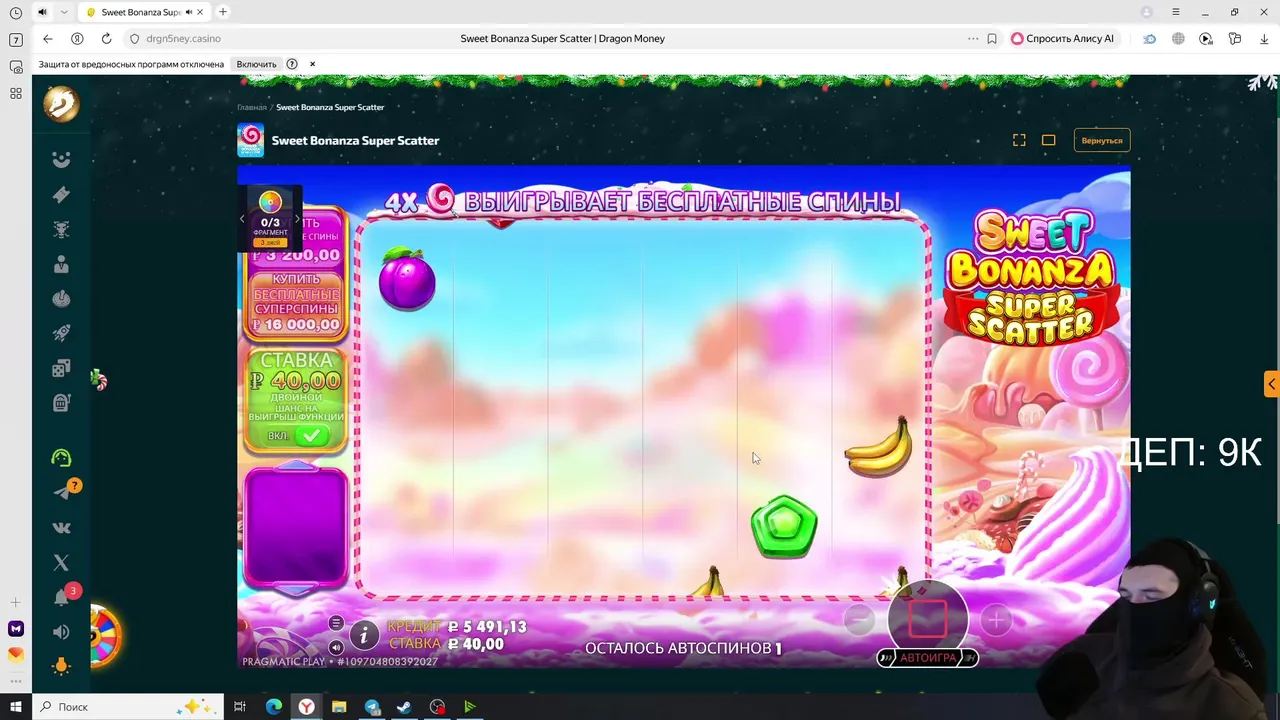Open the slot machine sidebar icon
1280x720 pixels.
61,403
